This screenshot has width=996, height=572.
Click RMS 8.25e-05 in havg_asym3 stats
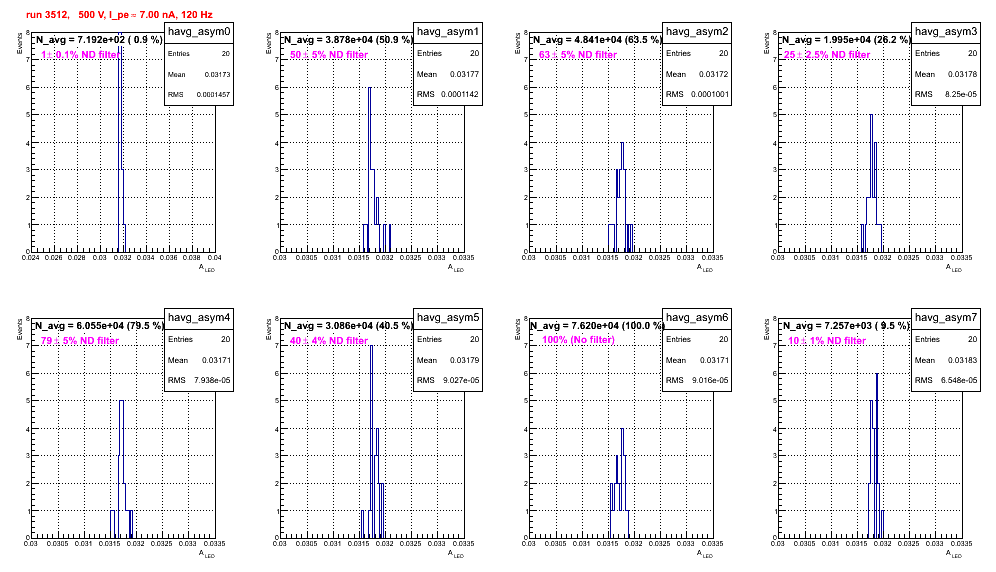click(x=946, y=95)
